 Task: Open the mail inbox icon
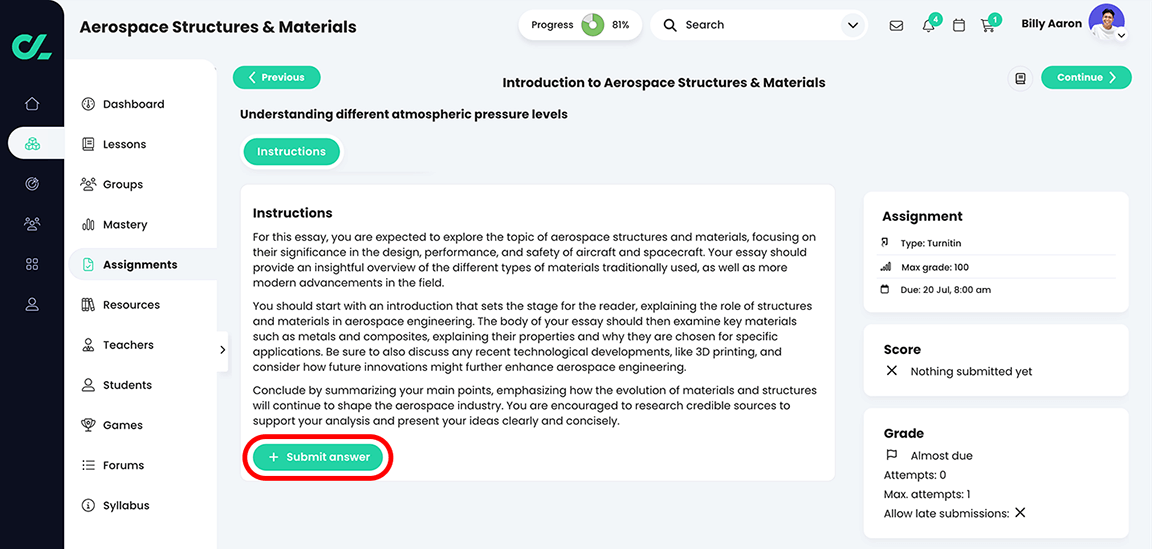click(896, 25)
